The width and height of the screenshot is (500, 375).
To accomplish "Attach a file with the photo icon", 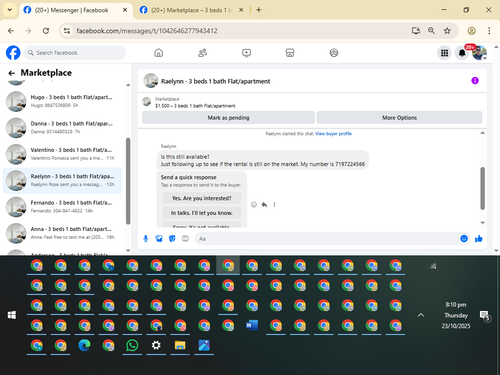I will pyautogui.click(x=159, y=239).
